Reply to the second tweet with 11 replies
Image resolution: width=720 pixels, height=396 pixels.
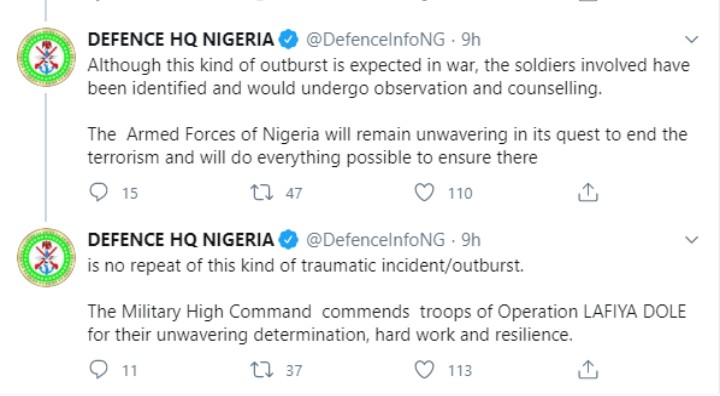98,369
